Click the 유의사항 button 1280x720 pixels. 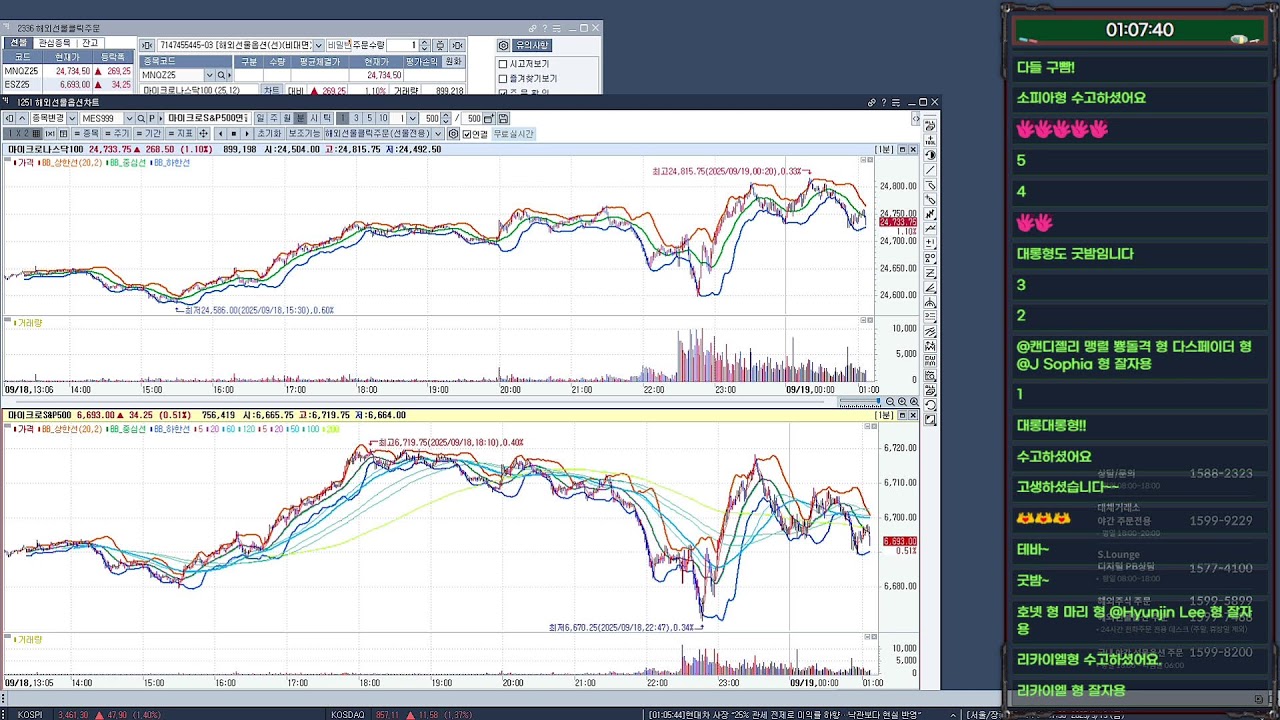pyautogui.click(x=532, y=45)
